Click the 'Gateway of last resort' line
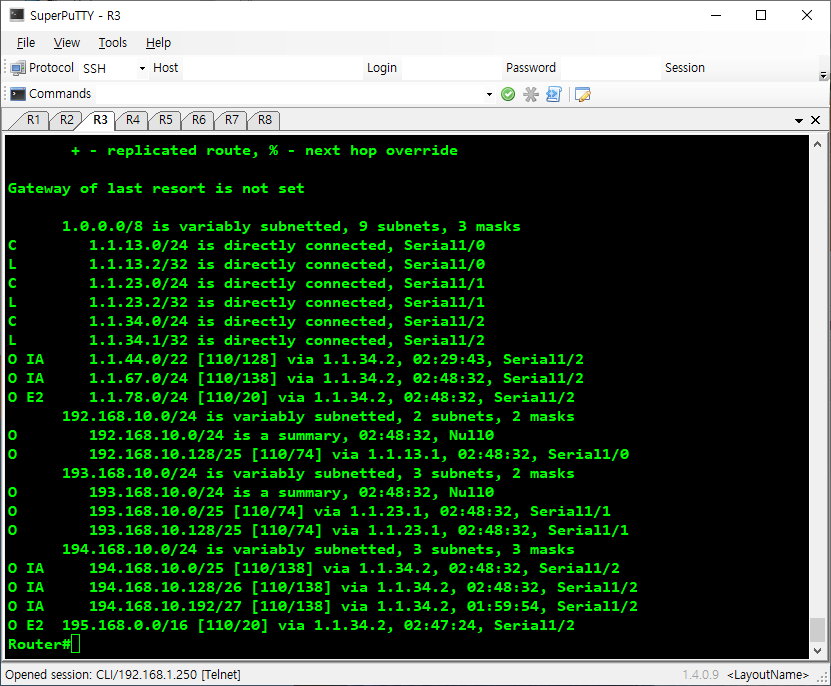Image resolution: width=831 pixels, height=686 pixels. click(156, 189)
